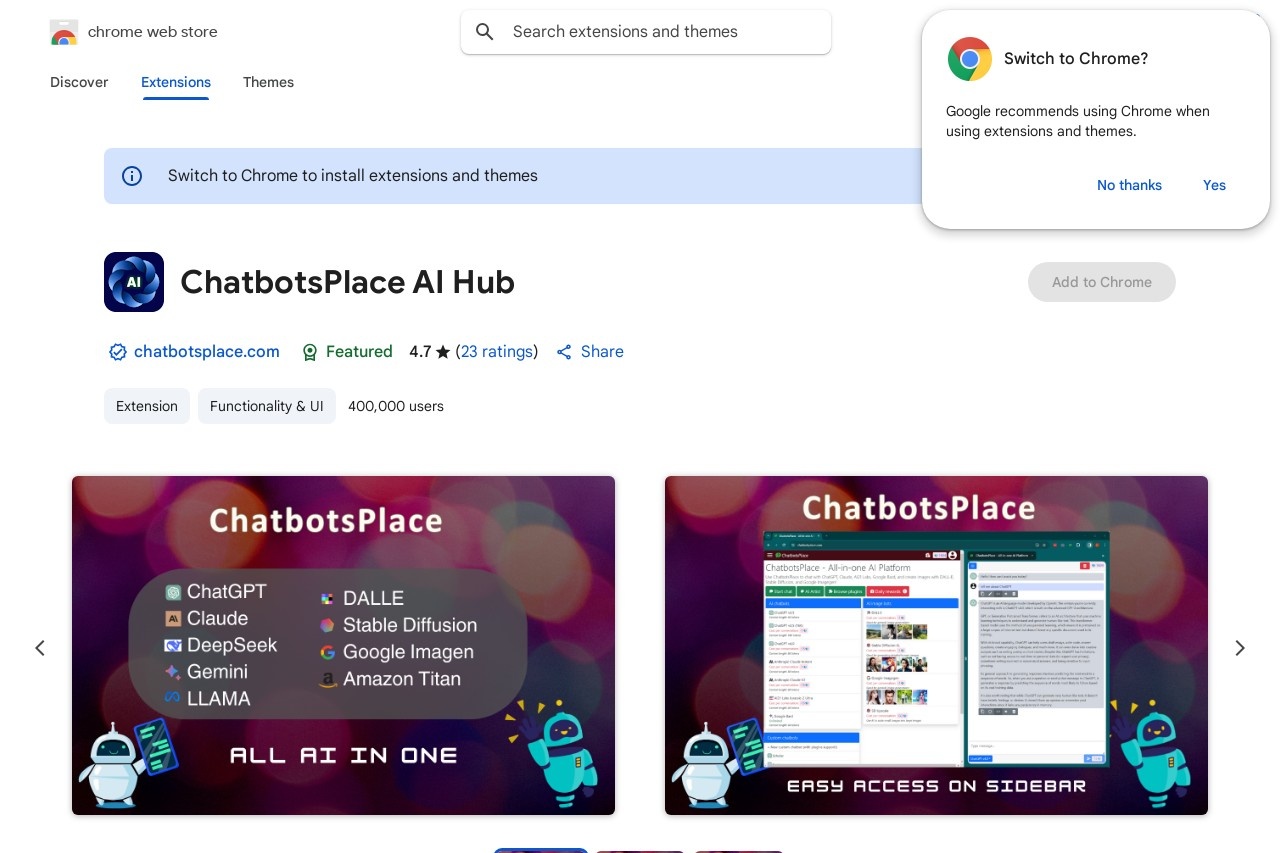Open the Discover tab
The height and width of the screenshot is (853, 1280).
pyautogui.click(x=79, y=82)
